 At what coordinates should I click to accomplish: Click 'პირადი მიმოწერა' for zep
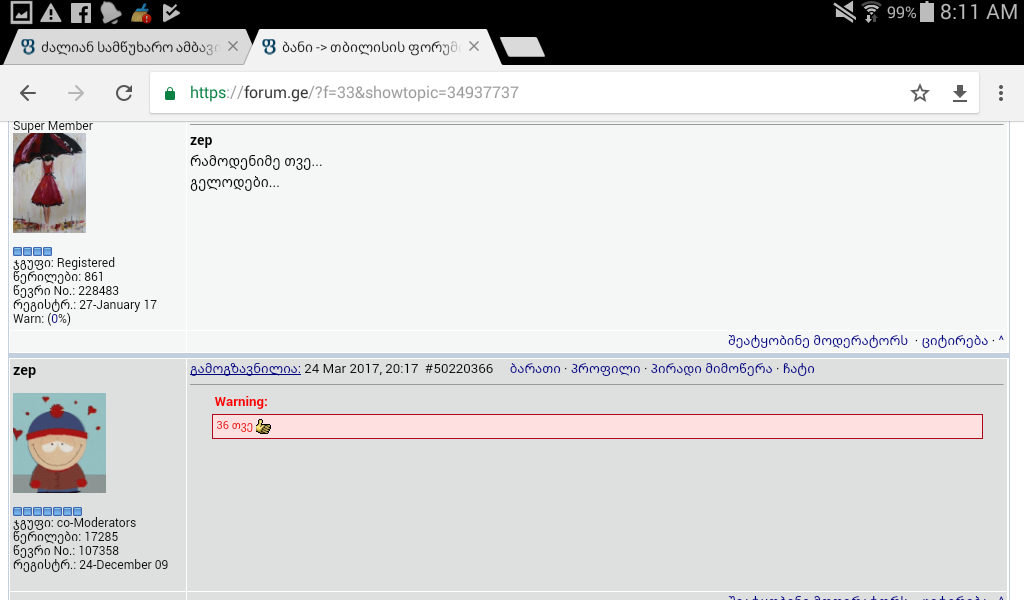point(711,369)
